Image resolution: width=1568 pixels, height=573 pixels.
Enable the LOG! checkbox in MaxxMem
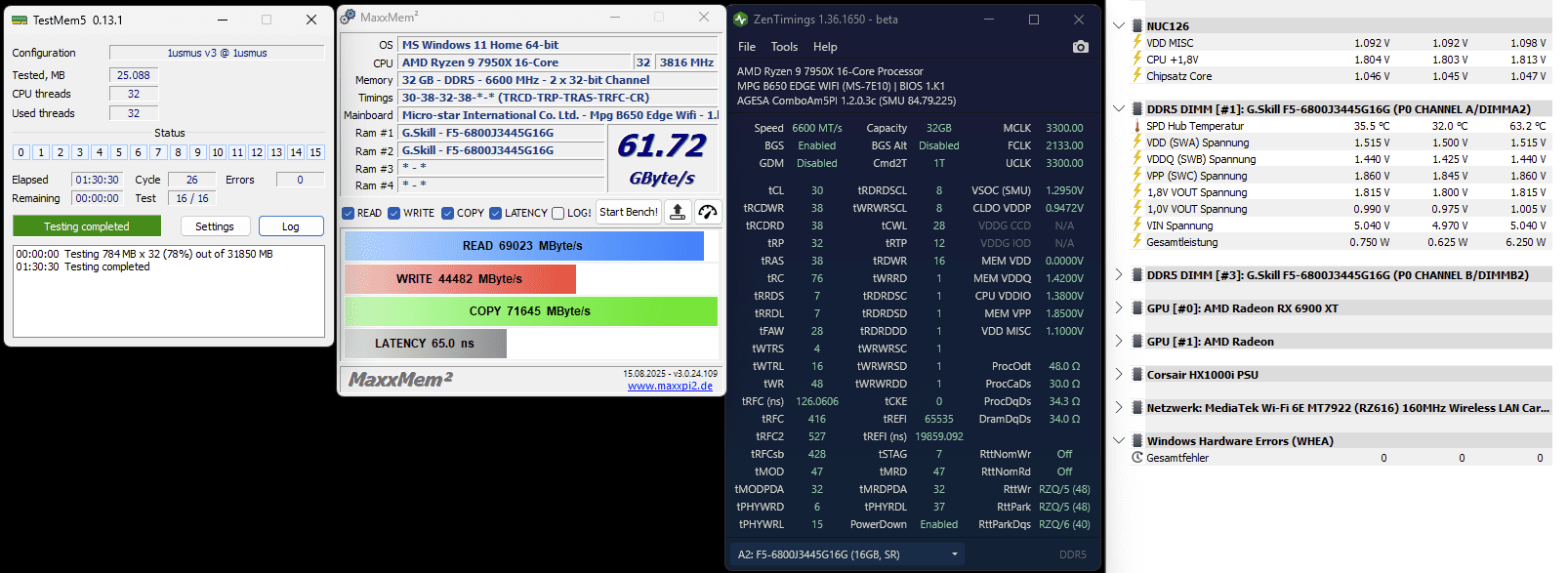557,213
